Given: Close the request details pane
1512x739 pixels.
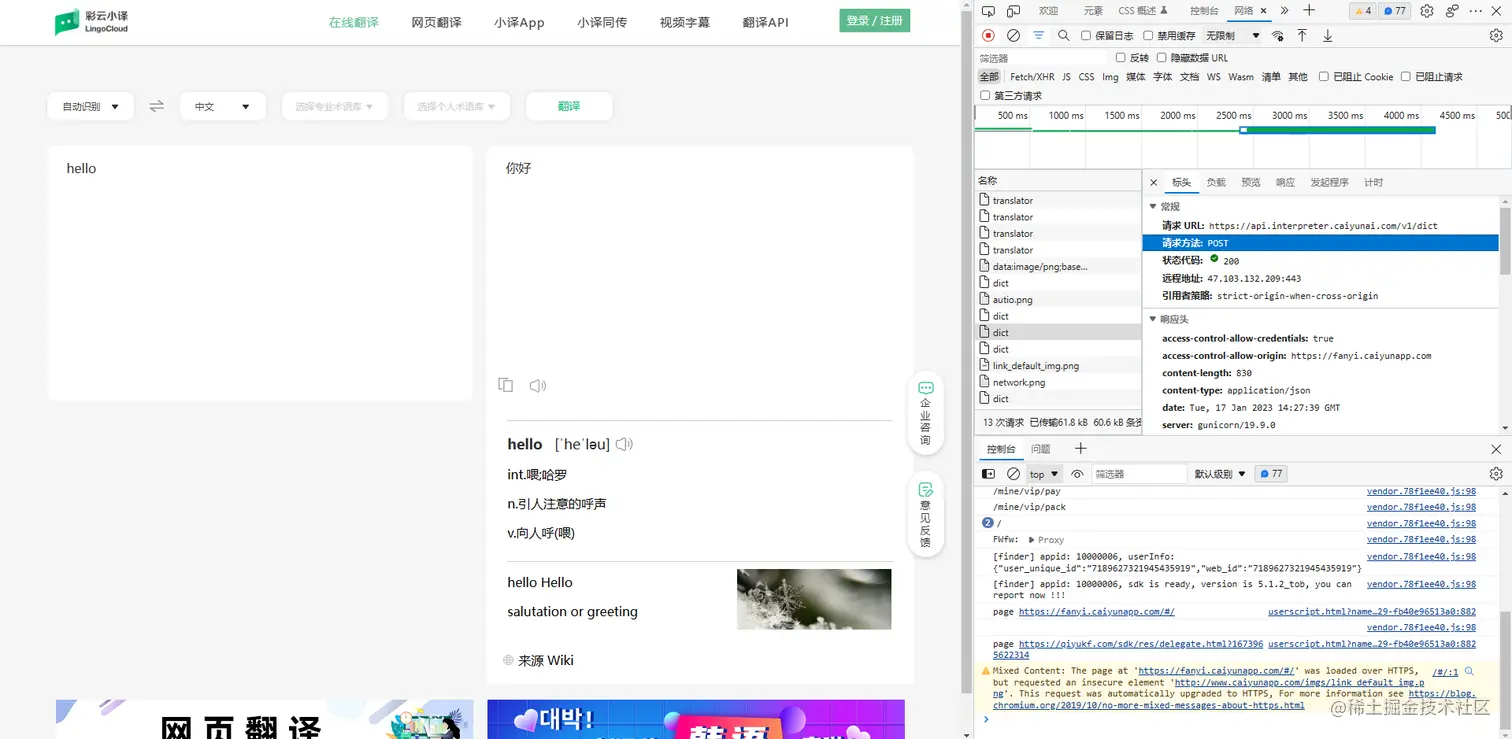Looking at the screenshot, I should (x=1153, y=182).
